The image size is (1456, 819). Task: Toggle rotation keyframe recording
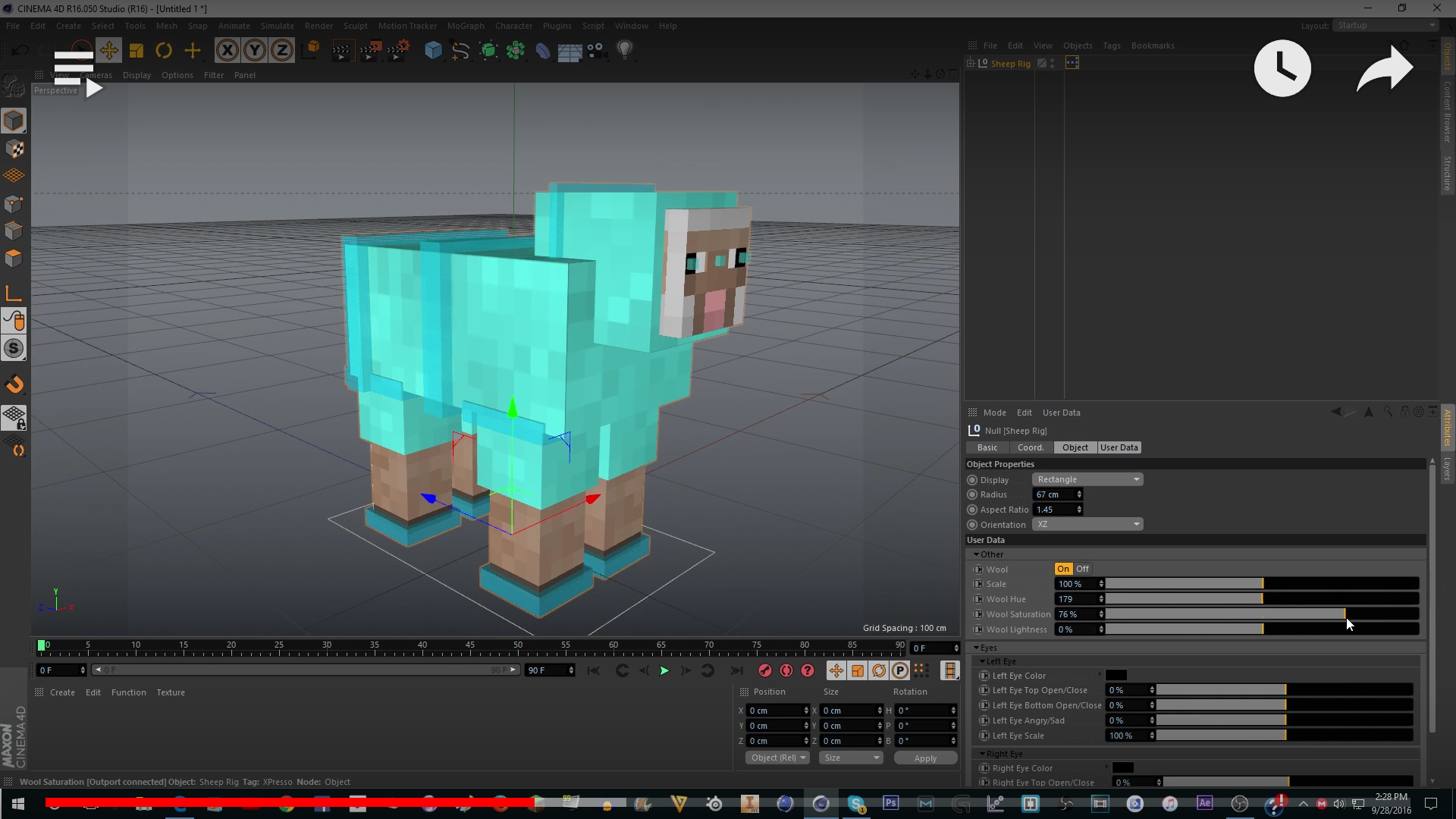point(879,670)
